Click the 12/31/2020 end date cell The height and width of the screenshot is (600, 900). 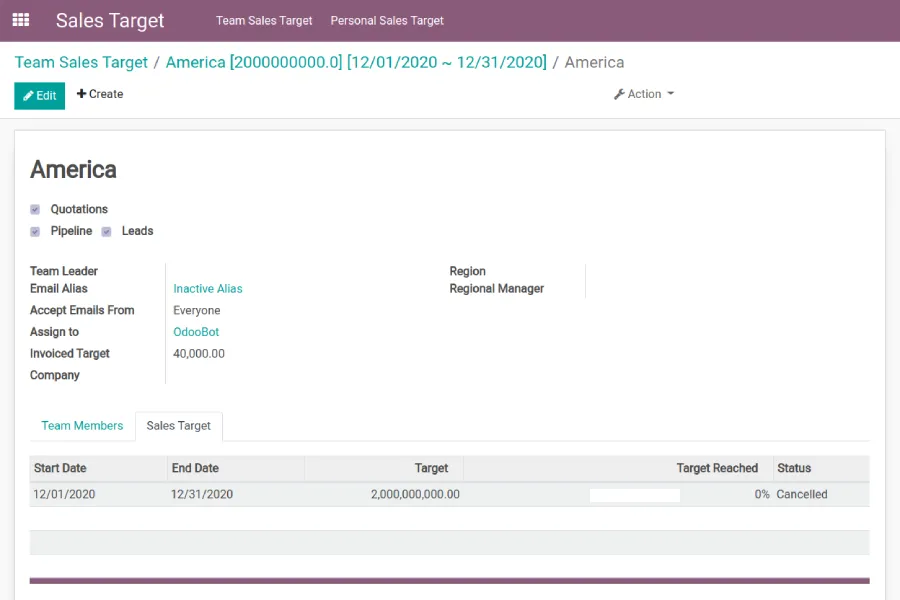pos(236,494)
